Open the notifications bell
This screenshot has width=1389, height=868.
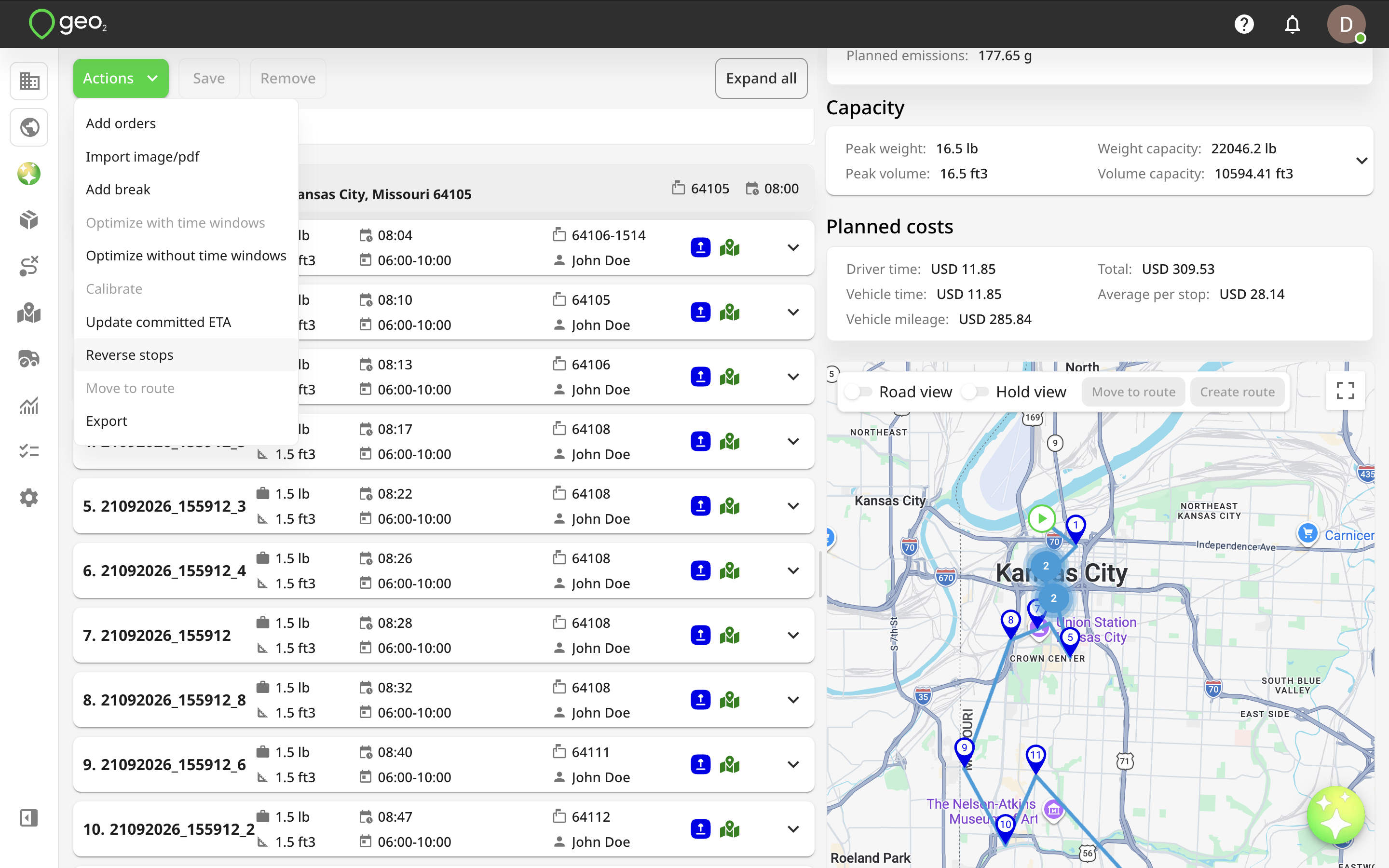1292,24
